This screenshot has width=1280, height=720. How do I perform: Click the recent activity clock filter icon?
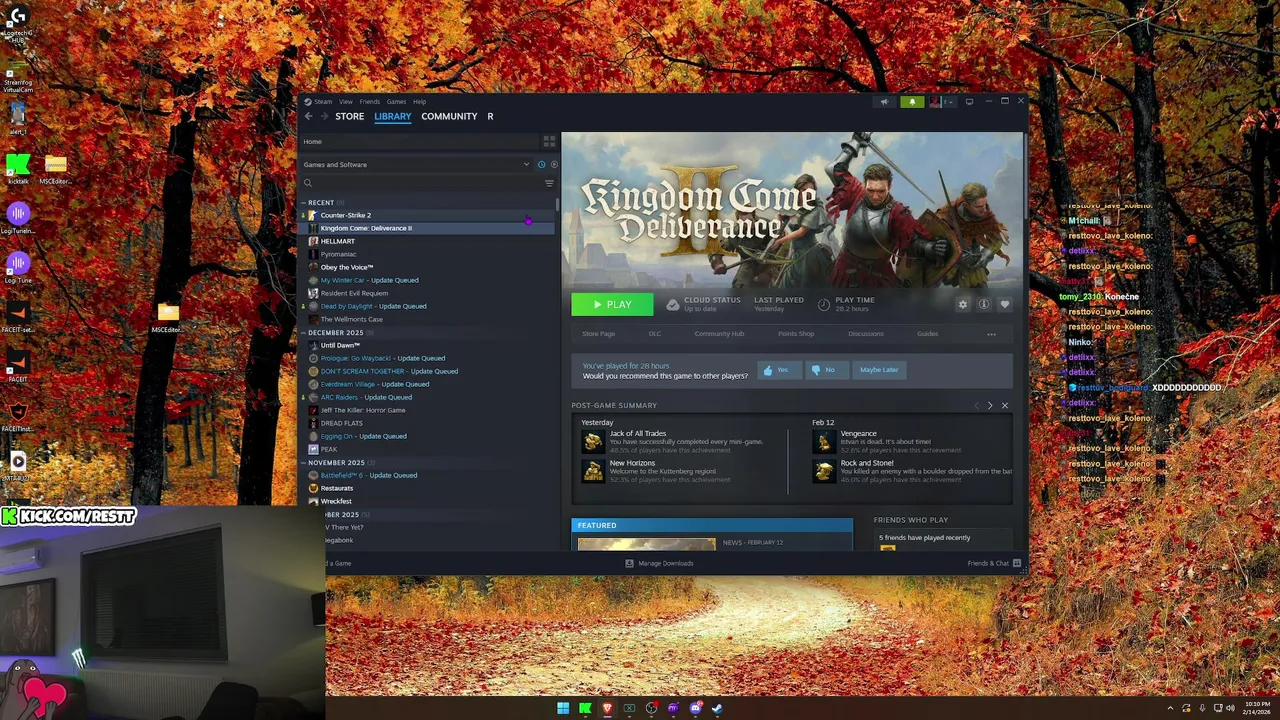[x=542, y=165]
